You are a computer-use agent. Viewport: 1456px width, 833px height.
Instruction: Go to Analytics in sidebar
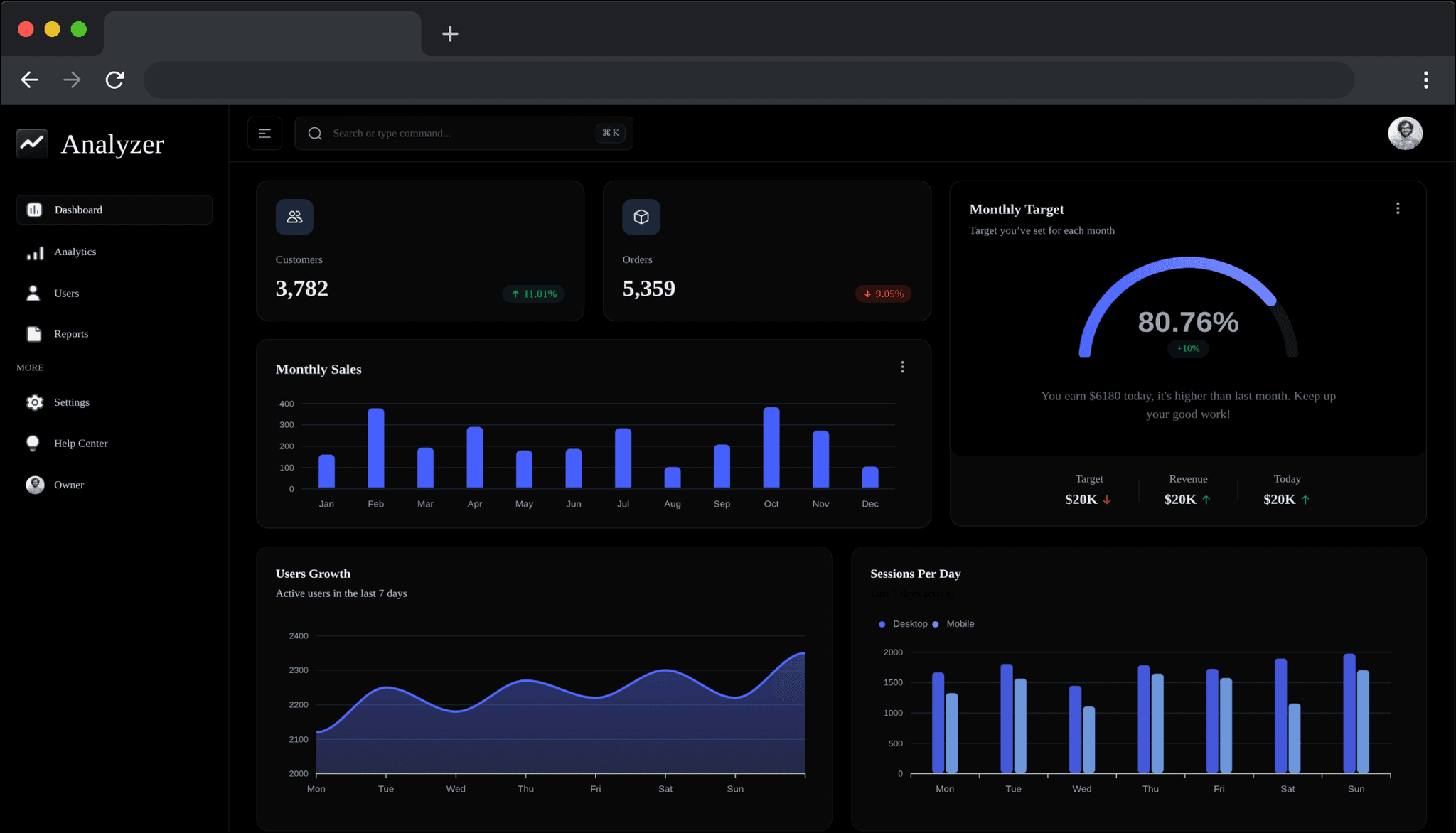[75, 252]
